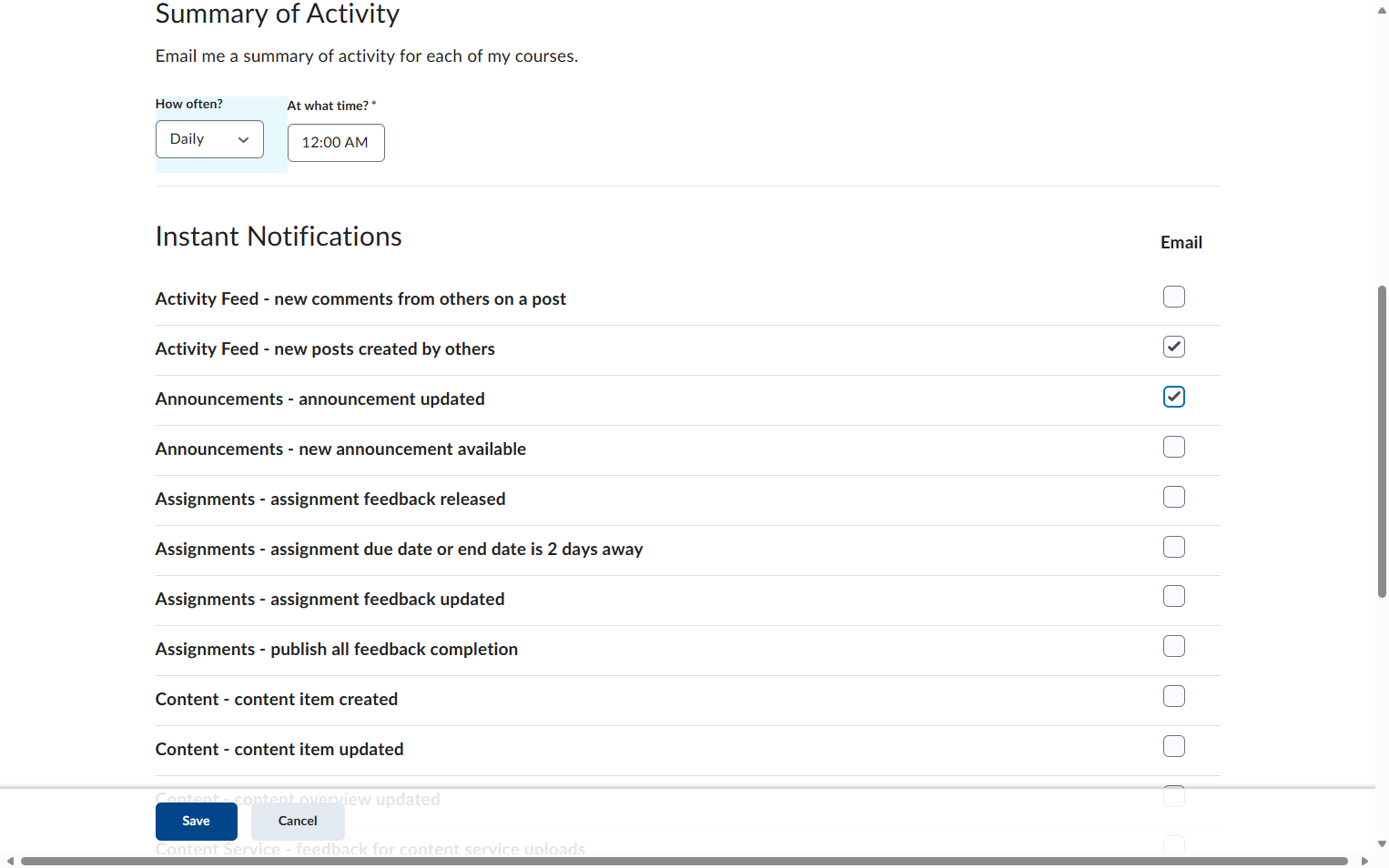Screen dimensions: 1389x868
Task: Click 'Activity Feed - new posts created by others' label
Action: (x=325, y=349)
